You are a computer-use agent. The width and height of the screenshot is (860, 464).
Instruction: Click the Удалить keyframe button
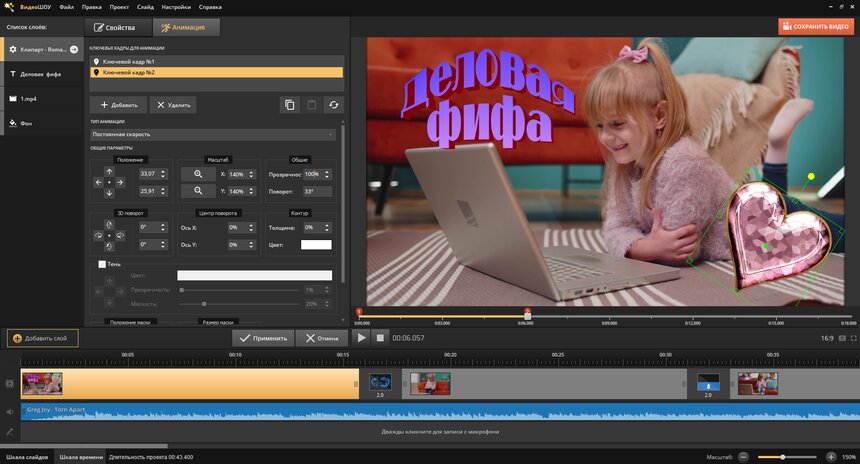coord(173,105)
